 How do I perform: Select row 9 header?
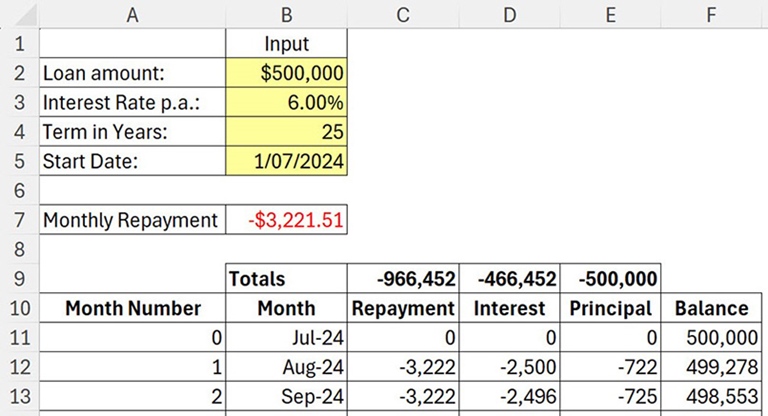click(20, 279)
